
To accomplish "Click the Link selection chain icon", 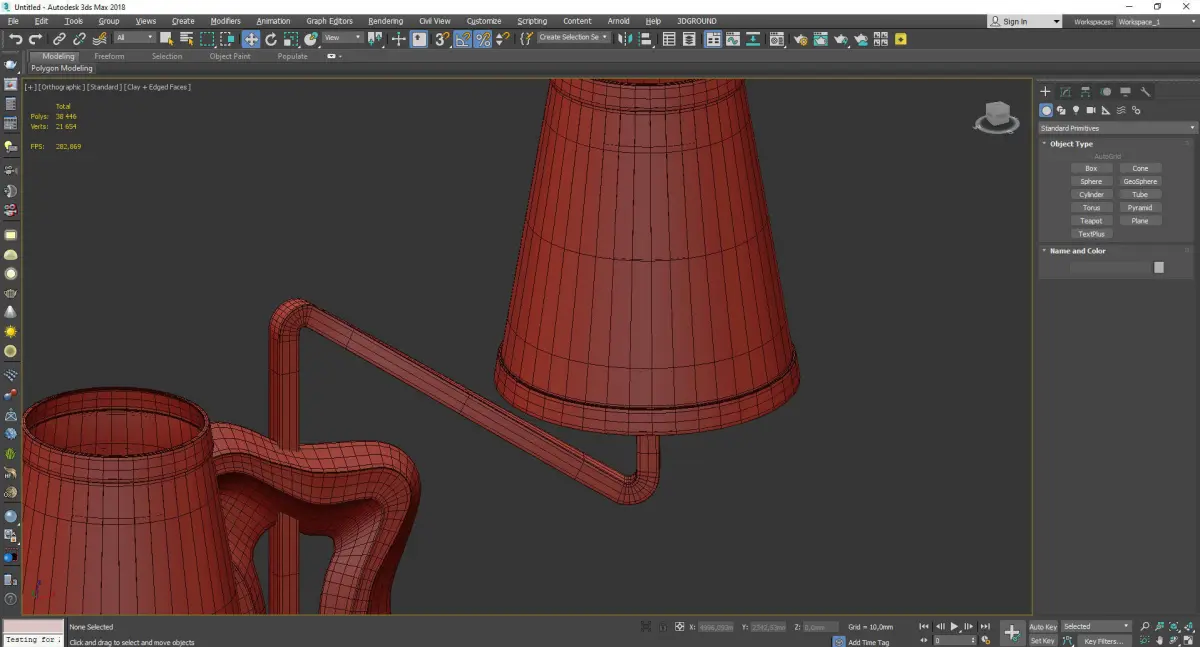I will coord(59,39).
